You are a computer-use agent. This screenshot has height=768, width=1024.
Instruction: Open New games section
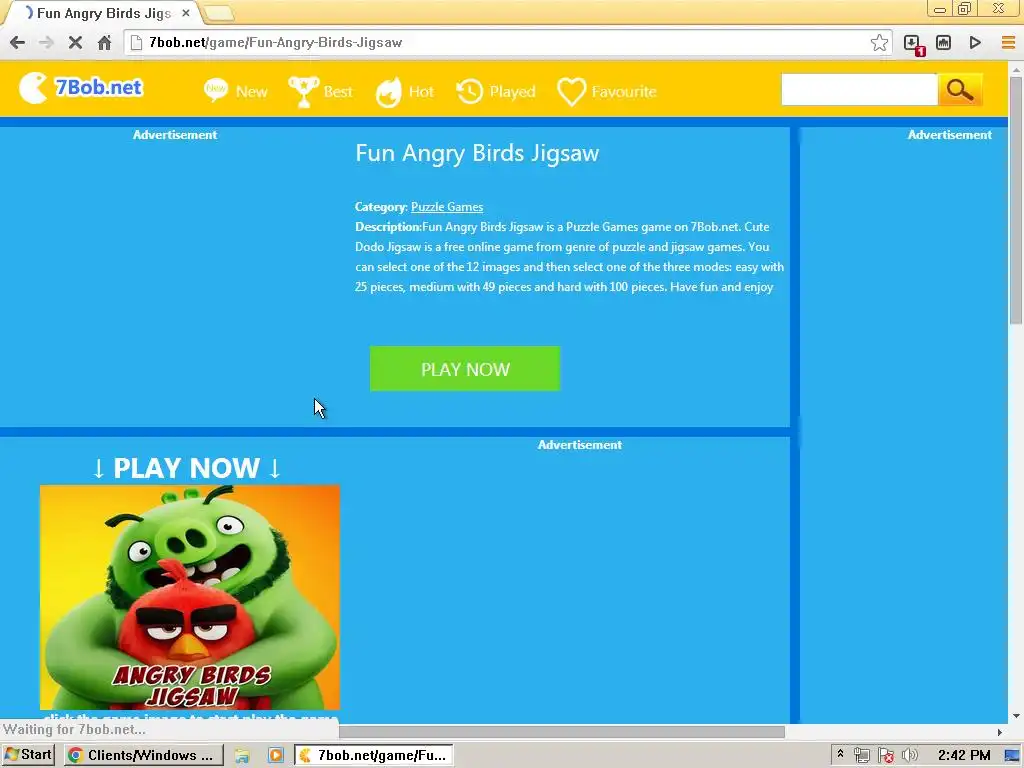[235, 91]
